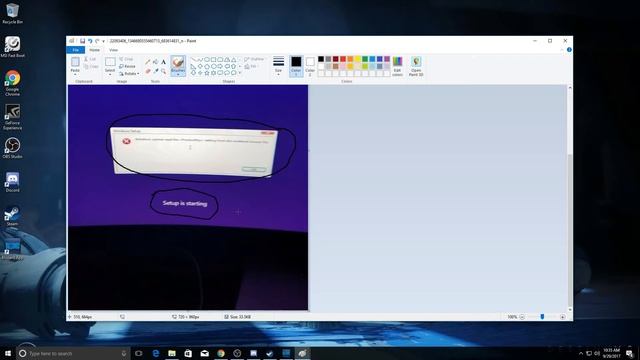The image size is (640, 360).
Task: Switch to the View ribbon tab
Action: [x=113, y=50]
